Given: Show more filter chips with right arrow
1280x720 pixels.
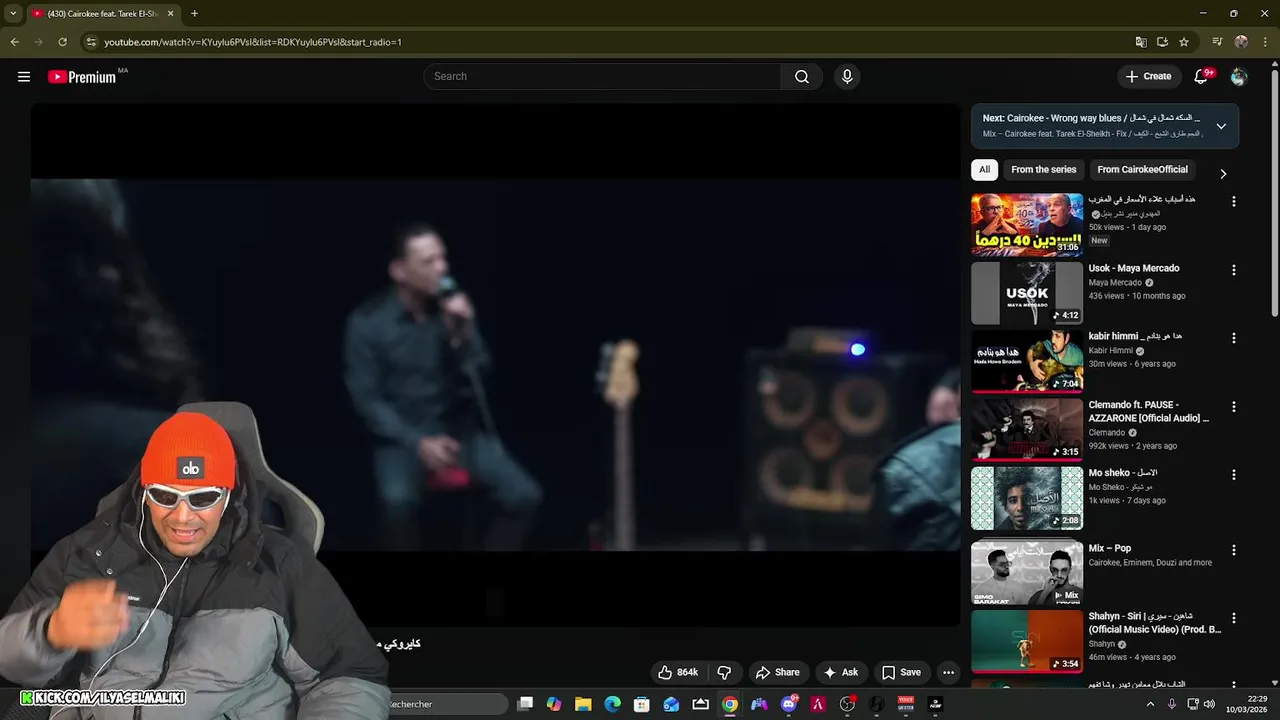Looking at the screenshot, I should 1222,173.
